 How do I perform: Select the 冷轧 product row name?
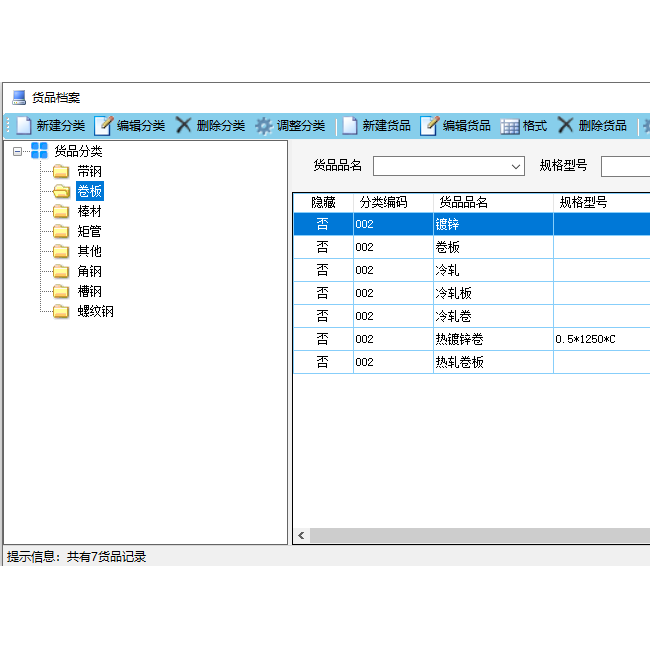(447, 270)
